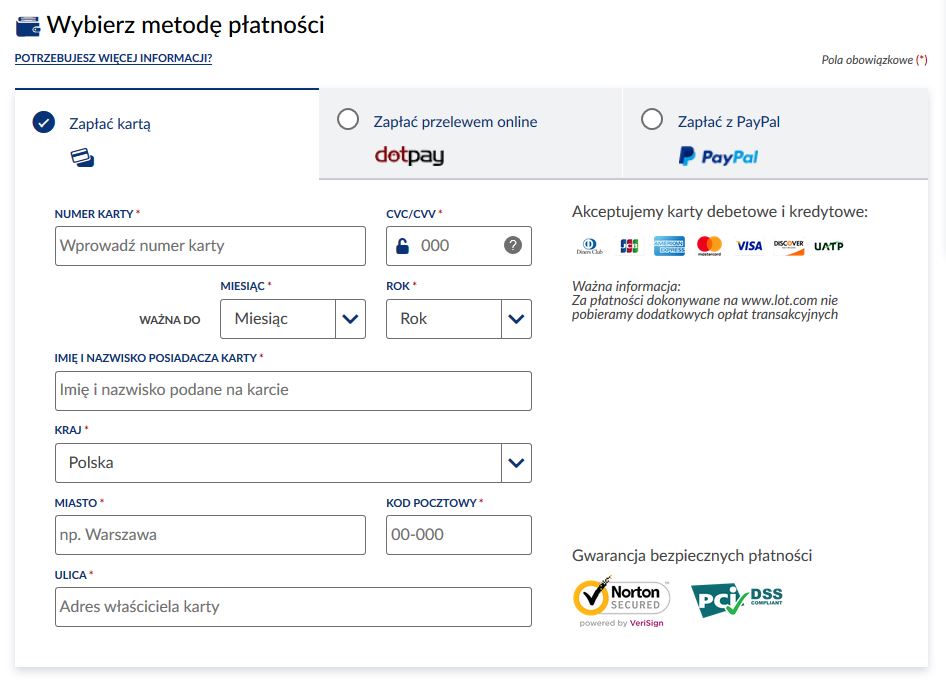
Task: Click the Mastercard logo
Action: pos(710,245)
